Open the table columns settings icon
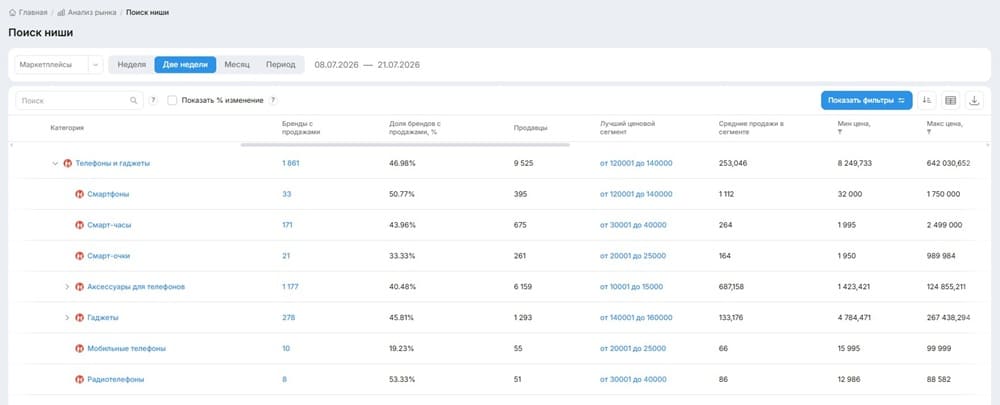The image size is (1000, 405). [x=950, y=100]
